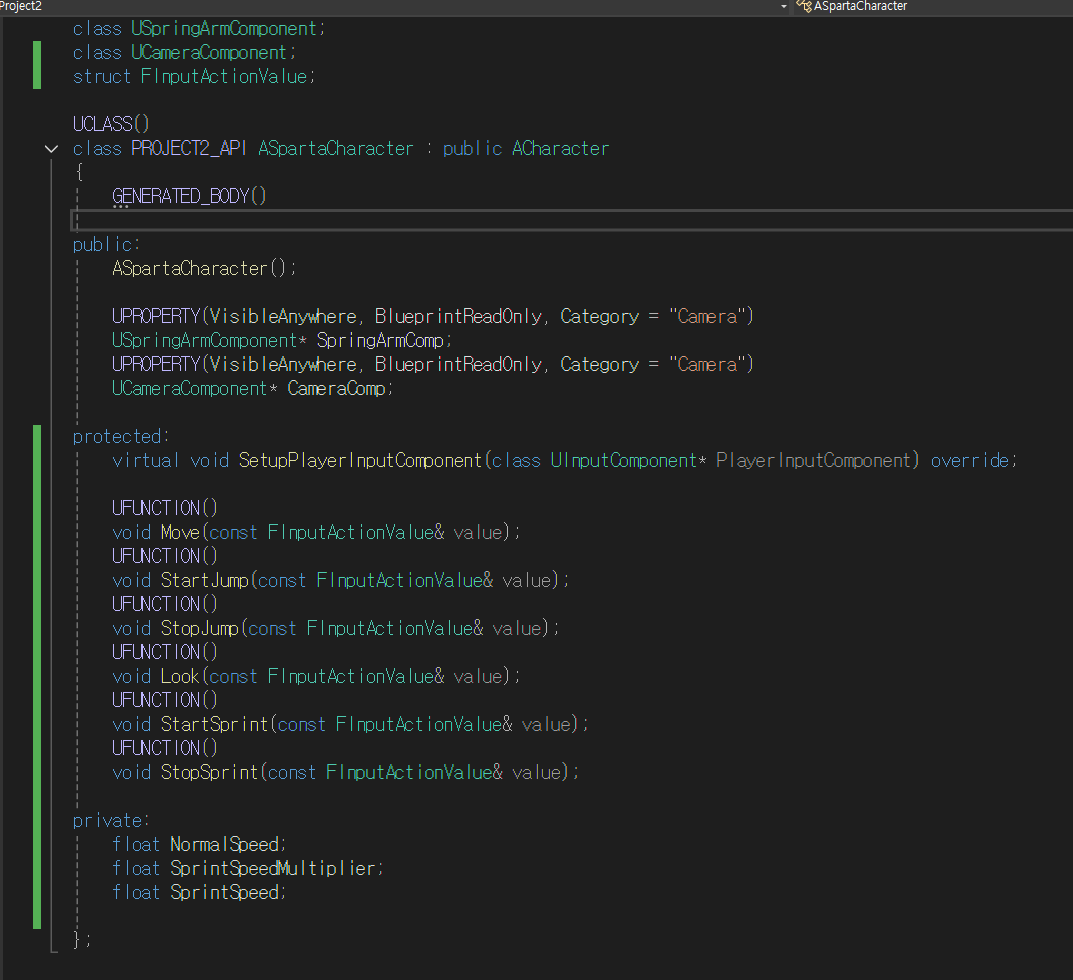Click the class icon beside ASpartaCharacter
The height and width of the screenshot is (980, 1073).
(804, 6)
